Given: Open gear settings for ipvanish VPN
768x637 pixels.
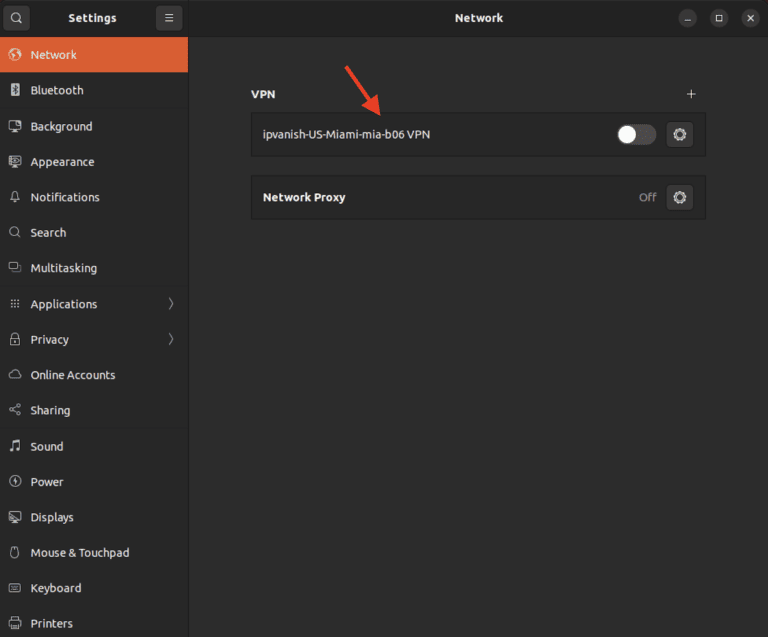Looking at the screenshot, I should pyautogui.click(x=680, y=135).
